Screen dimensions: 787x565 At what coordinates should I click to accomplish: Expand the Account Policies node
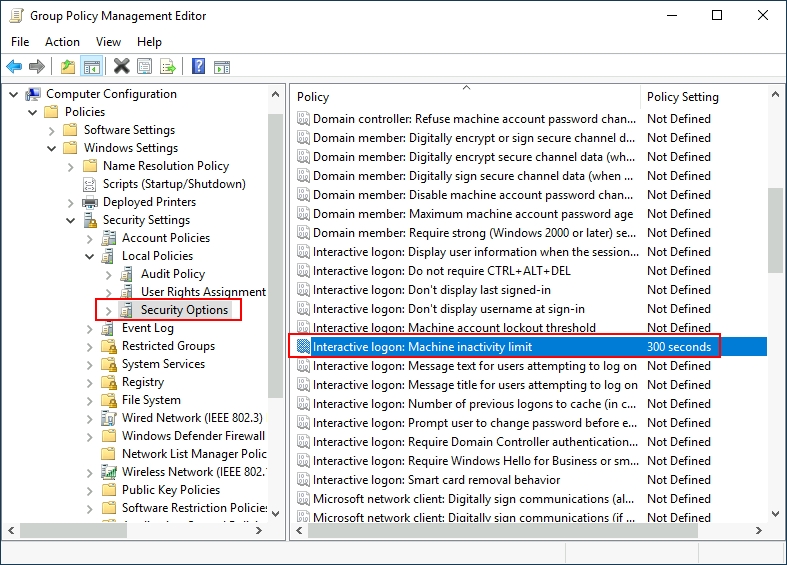tap(90, 238)
